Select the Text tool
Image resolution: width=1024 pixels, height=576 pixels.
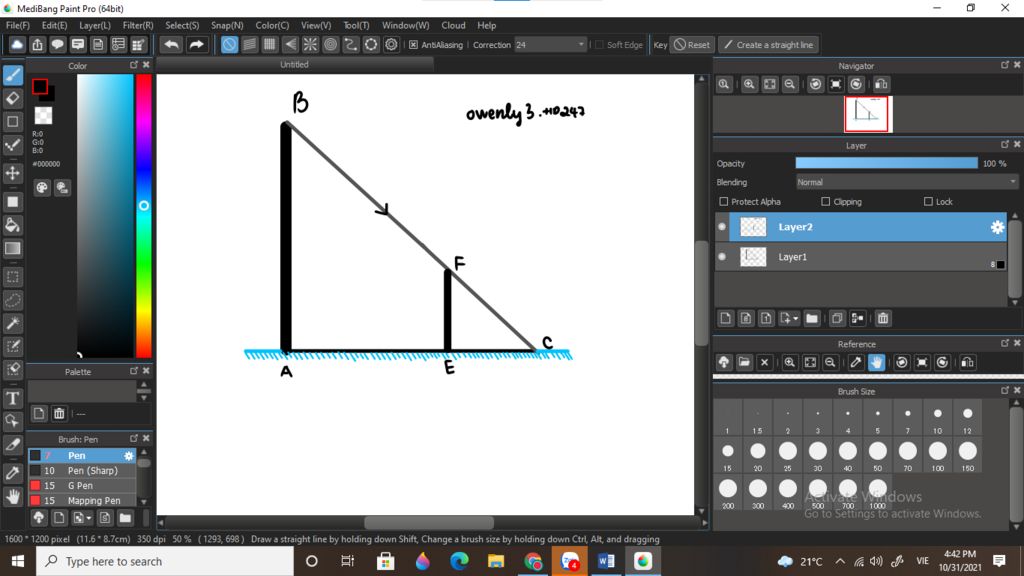click(13, 398)
